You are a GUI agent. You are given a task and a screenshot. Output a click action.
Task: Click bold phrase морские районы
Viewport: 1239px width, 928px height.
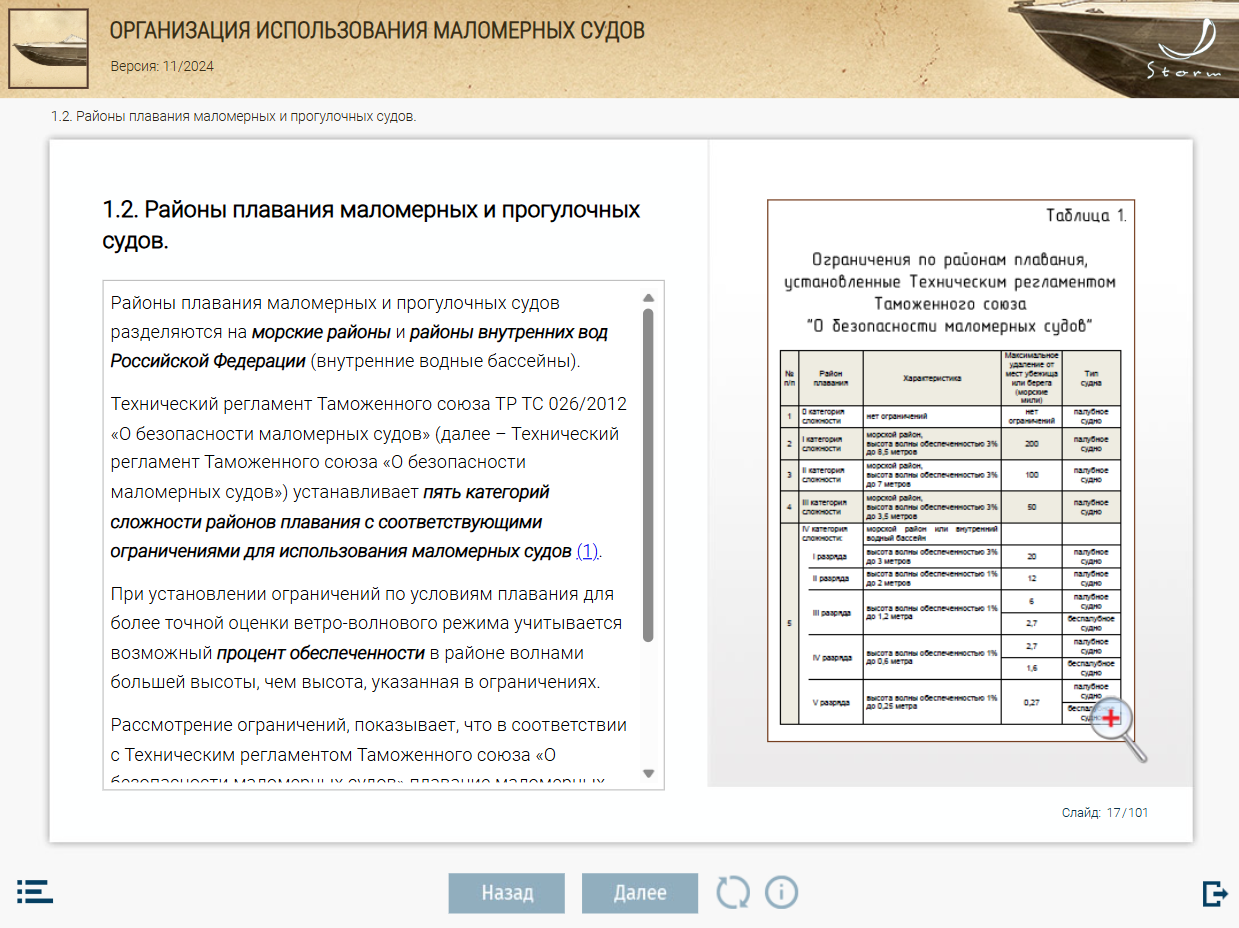(x=321, y=332)
